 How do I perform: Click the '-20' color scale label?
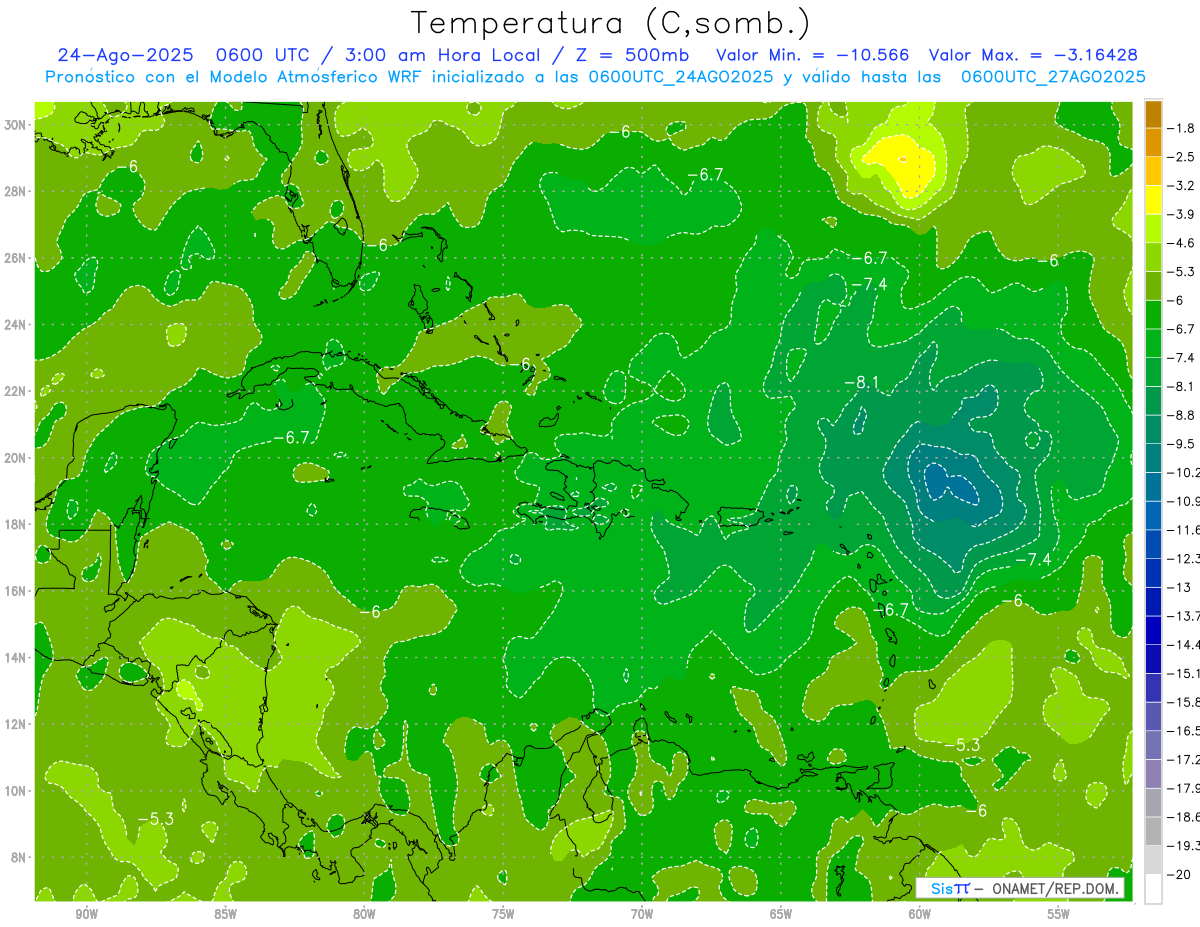[x=1178, y=875]
